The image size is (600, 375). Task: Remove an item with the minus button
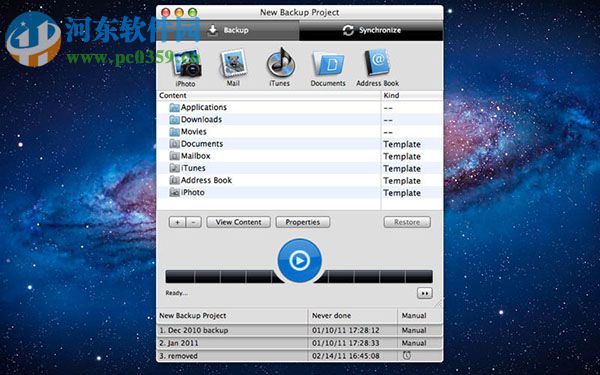[x=194, y=222]
